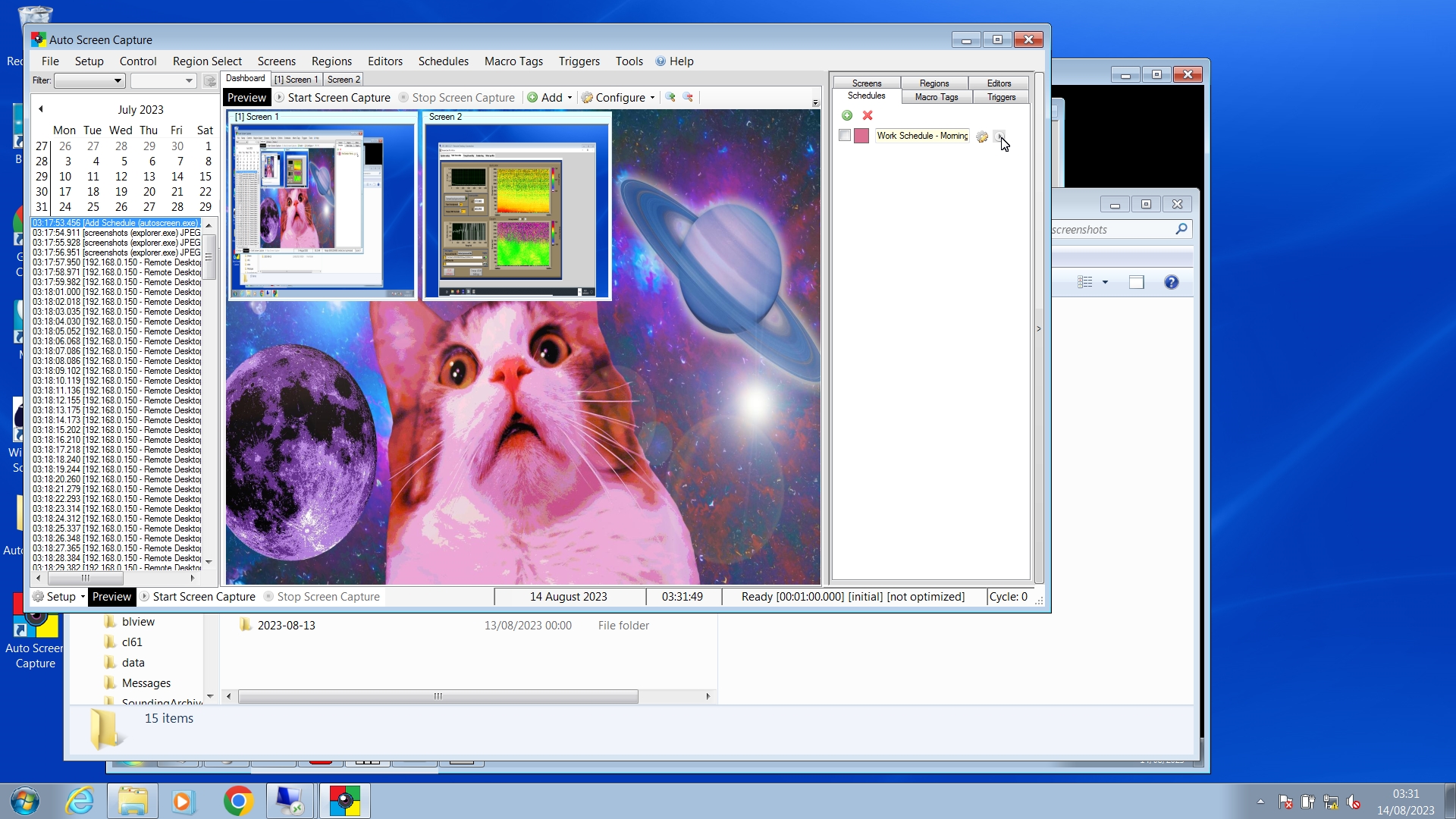Toggle Preview in the bottom status bar
The height and width of the screenshot is (819, 1456).
pyautogui.click(x=111, y=597)
